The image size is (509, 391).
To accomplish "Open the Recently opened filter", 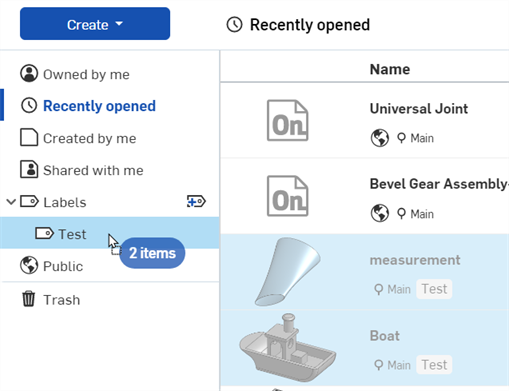I will [88, 106].
